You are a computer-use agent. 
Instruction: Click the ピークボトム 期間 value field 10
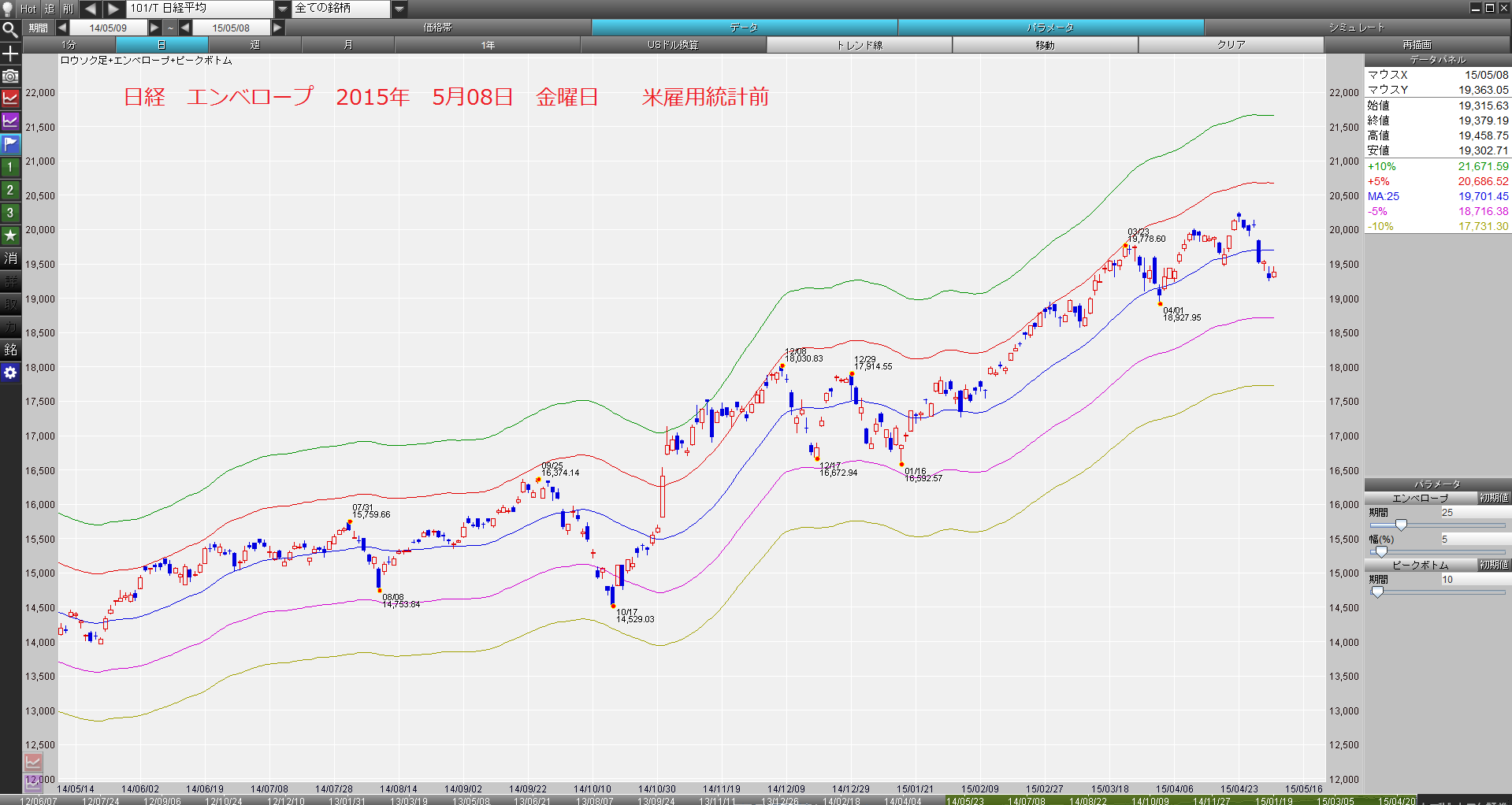click(x=1475, y=580)
